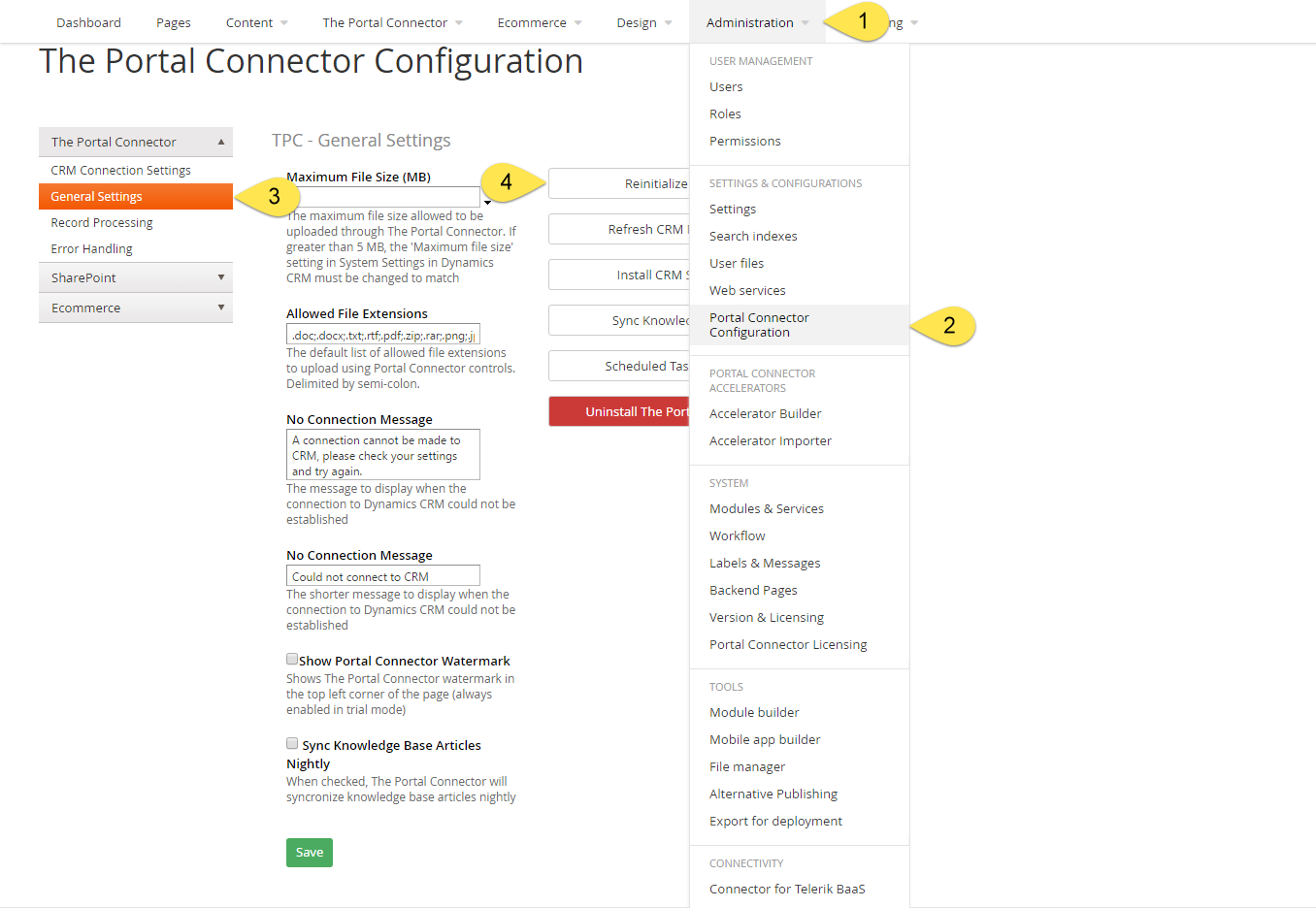1316x908 pixels.
Task: Open The Portal Connector top menu
Action: pyautogui.click(x=392, y=22)
